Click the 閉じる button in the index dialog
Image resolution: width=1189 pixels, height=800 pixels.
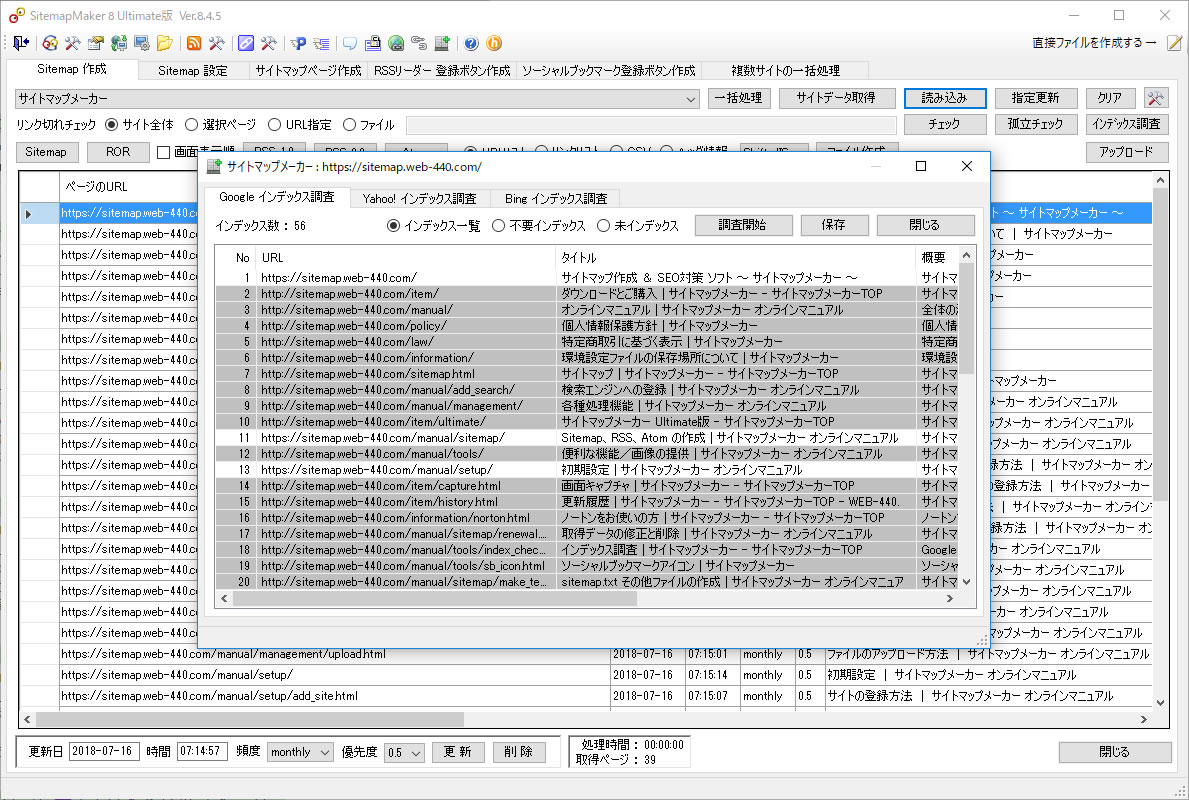click(925, 225)
